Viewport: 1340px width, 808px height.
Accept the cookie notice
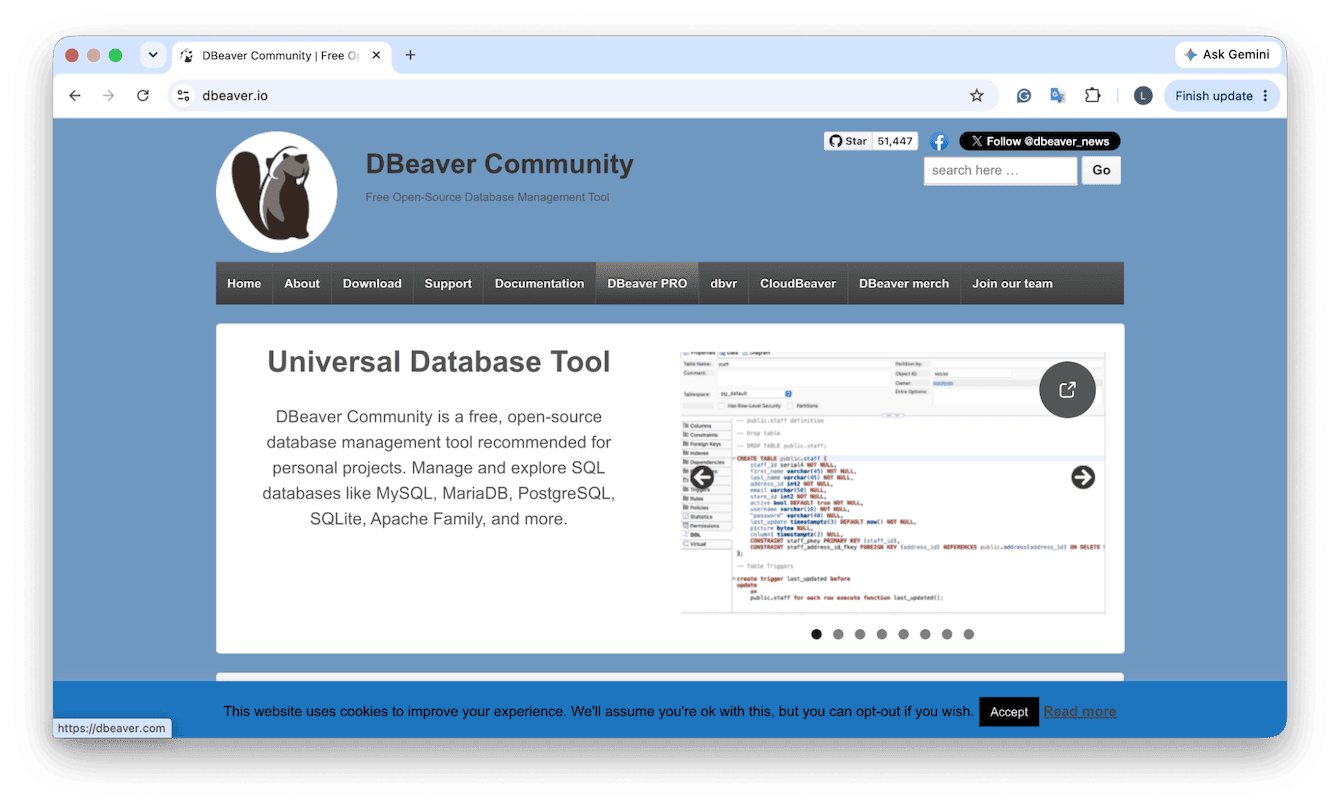click(1009, 712)
